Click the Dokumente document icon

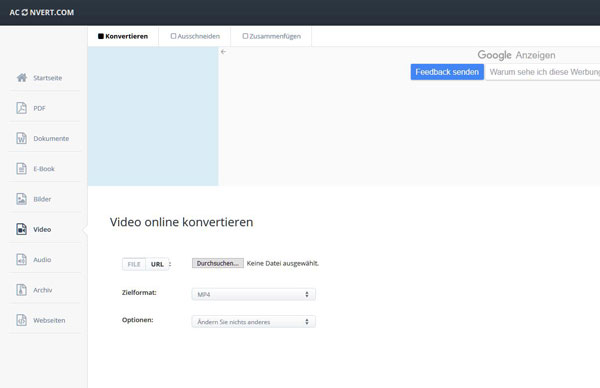(x=21, y=138)
